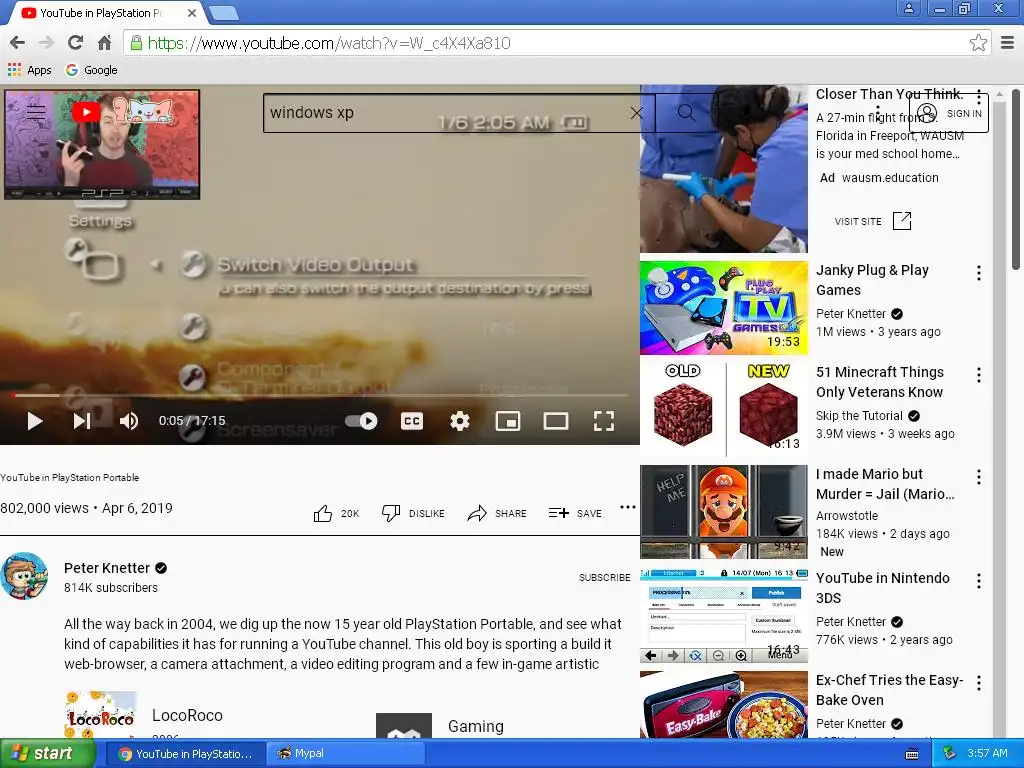Screen dimensions: 1024x768
Task: Open the video settings gear
Action: [x=460, y=421]
